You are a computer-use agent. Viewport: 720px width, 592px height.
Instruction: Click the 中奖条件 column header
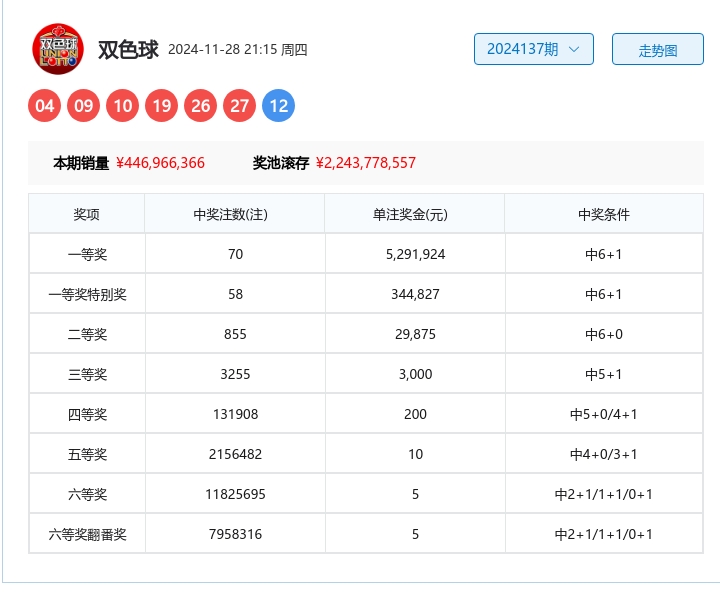point(604,214)
